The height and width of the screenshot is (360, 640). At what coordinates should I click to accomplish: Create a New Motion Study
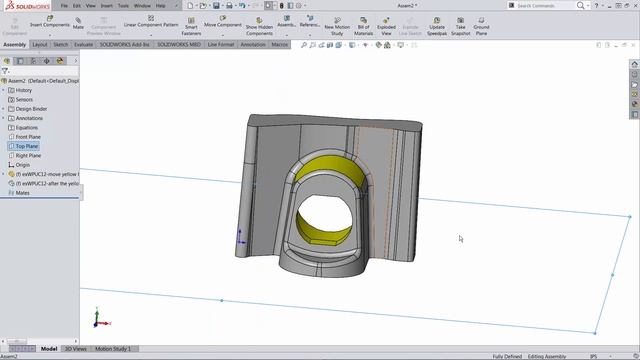pyautogui.click(x=337, y=27)
